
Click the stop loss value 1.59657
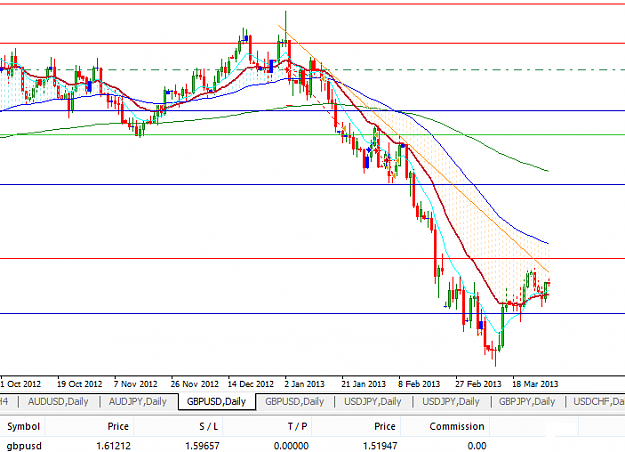pyautogui.click(x=202, y=446)
